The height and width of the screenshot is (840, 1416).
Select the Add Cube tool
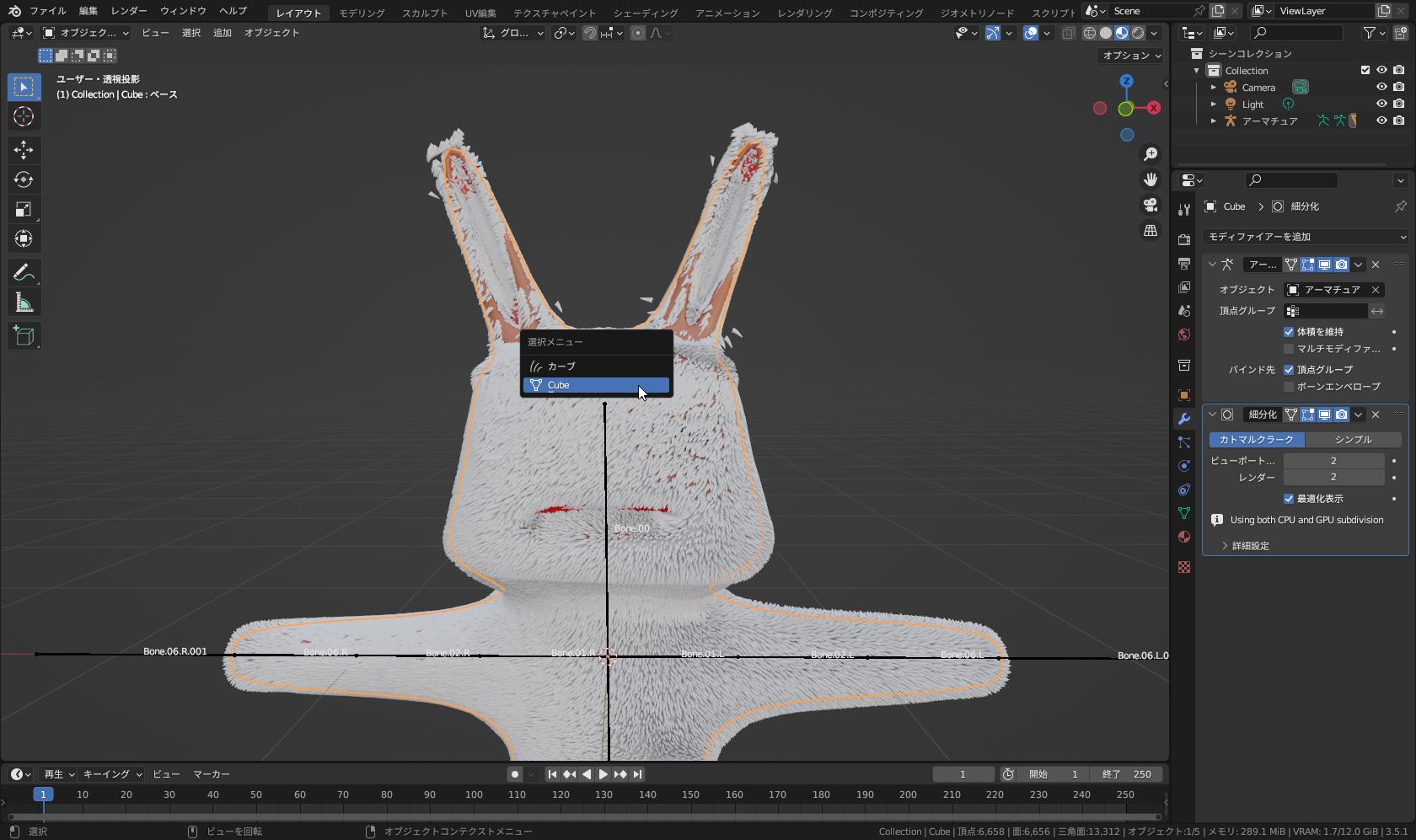pyautogui.click(x=24, y=335)
